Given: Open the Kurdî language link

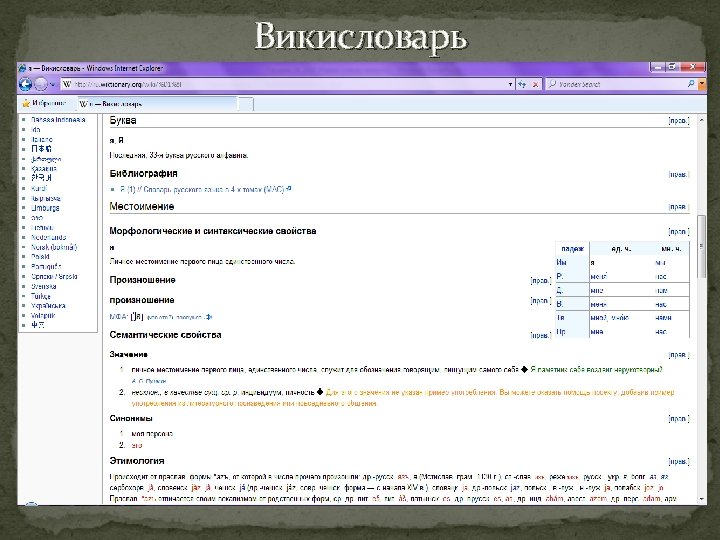Looking at the screenshot, I should (39, 189).
